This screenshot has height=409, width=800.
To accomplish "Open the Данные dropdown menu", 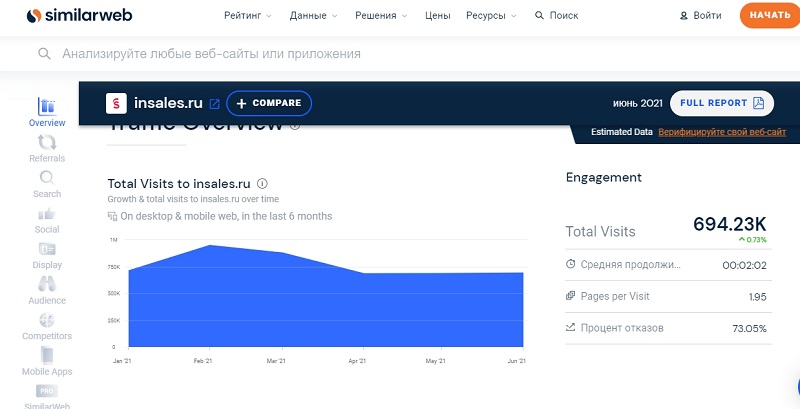I will pyautogui.click(x=313, y=16).
